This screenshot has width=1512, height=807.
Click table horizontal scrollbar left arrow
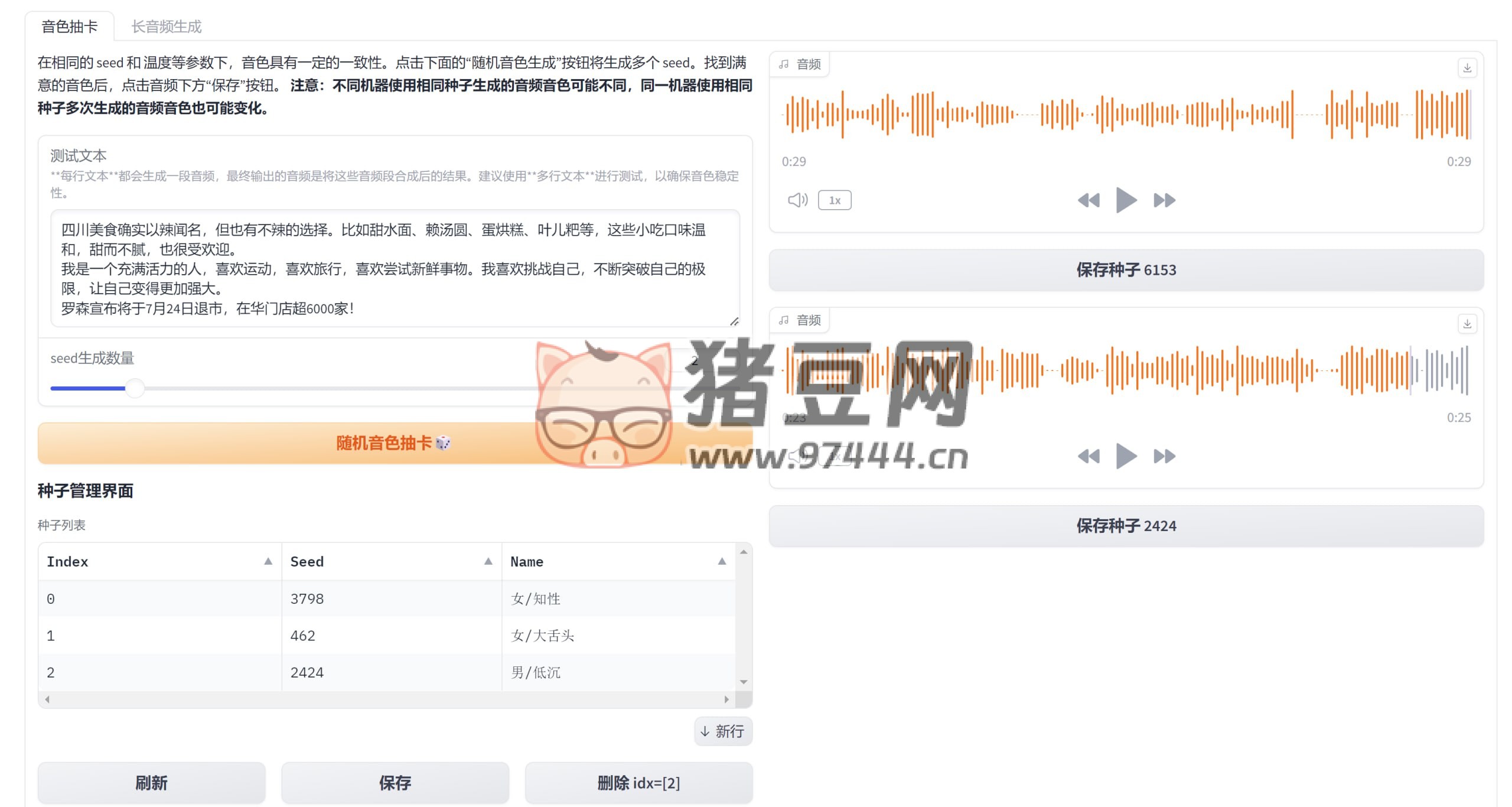click(x=47, y=699)
